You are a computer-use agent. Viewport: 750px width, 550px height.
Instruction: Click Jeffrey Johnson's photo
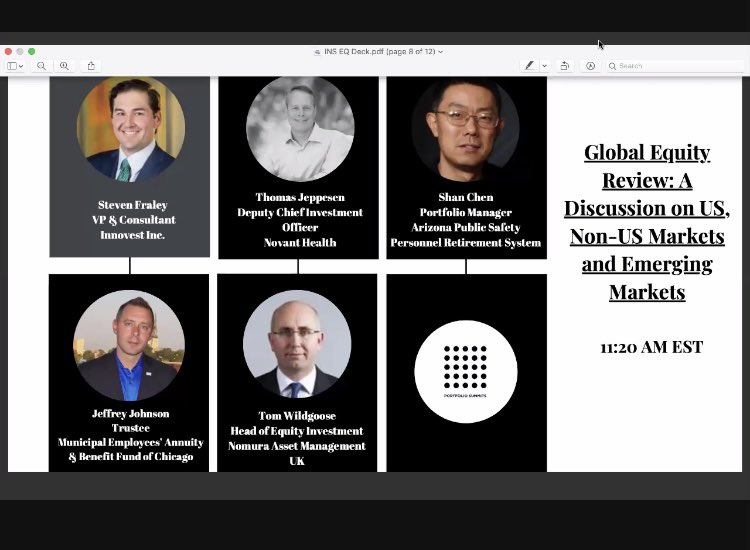(129, 345)
